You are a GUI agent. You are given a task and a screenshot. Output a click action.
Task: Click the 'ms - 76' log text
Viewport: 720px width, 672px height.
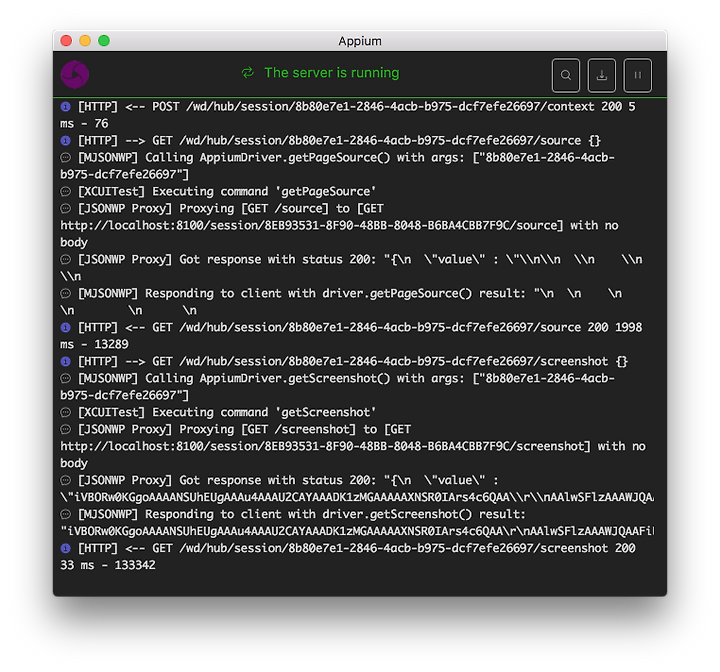pos(84,124)
